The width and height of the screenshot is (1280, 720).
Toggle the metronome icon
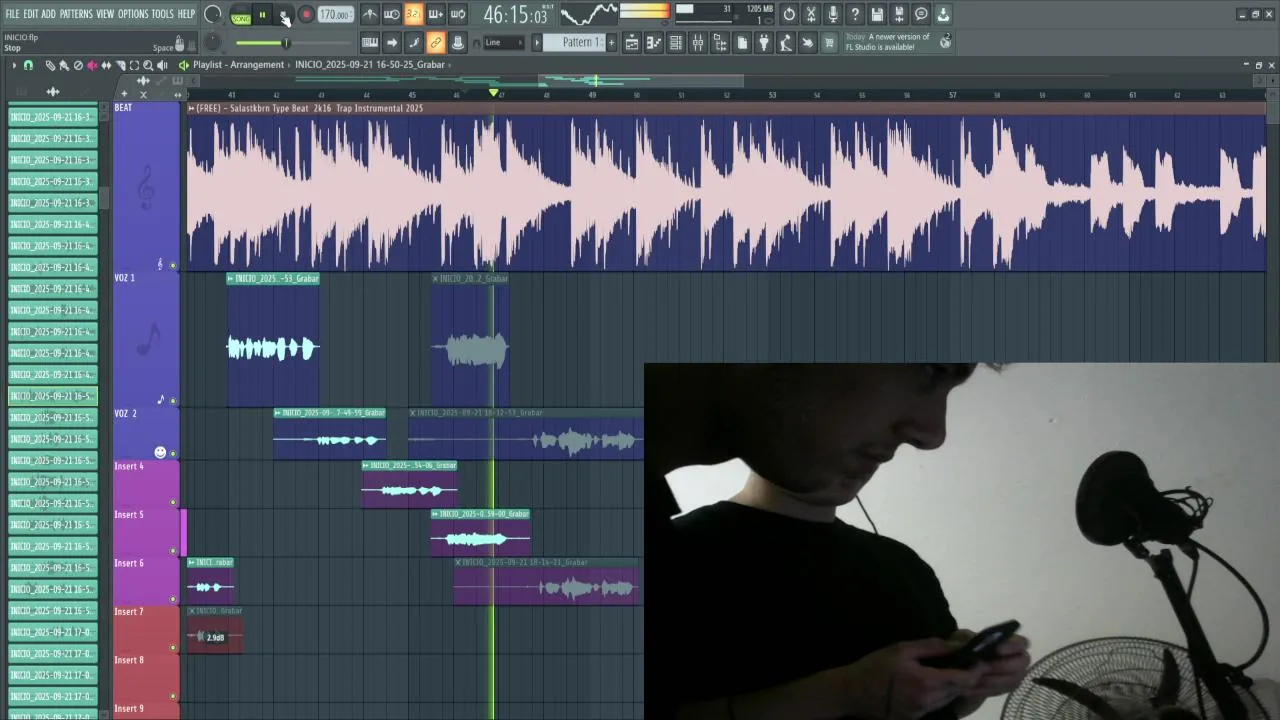tap(371, 14)
